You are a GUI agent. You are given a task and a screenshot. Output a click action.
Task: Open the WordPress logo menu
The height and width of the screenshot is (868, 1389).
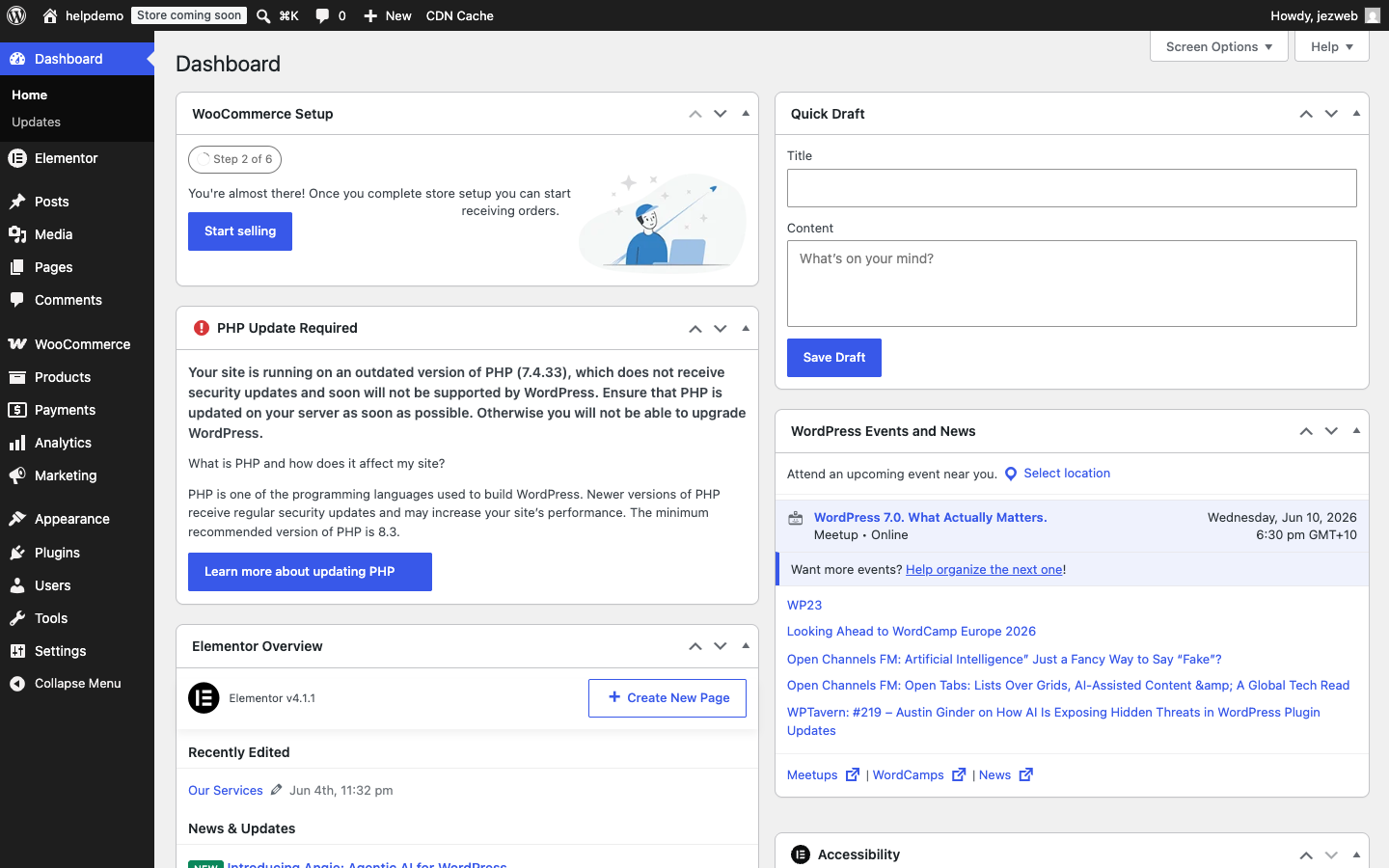coord(16,15)
